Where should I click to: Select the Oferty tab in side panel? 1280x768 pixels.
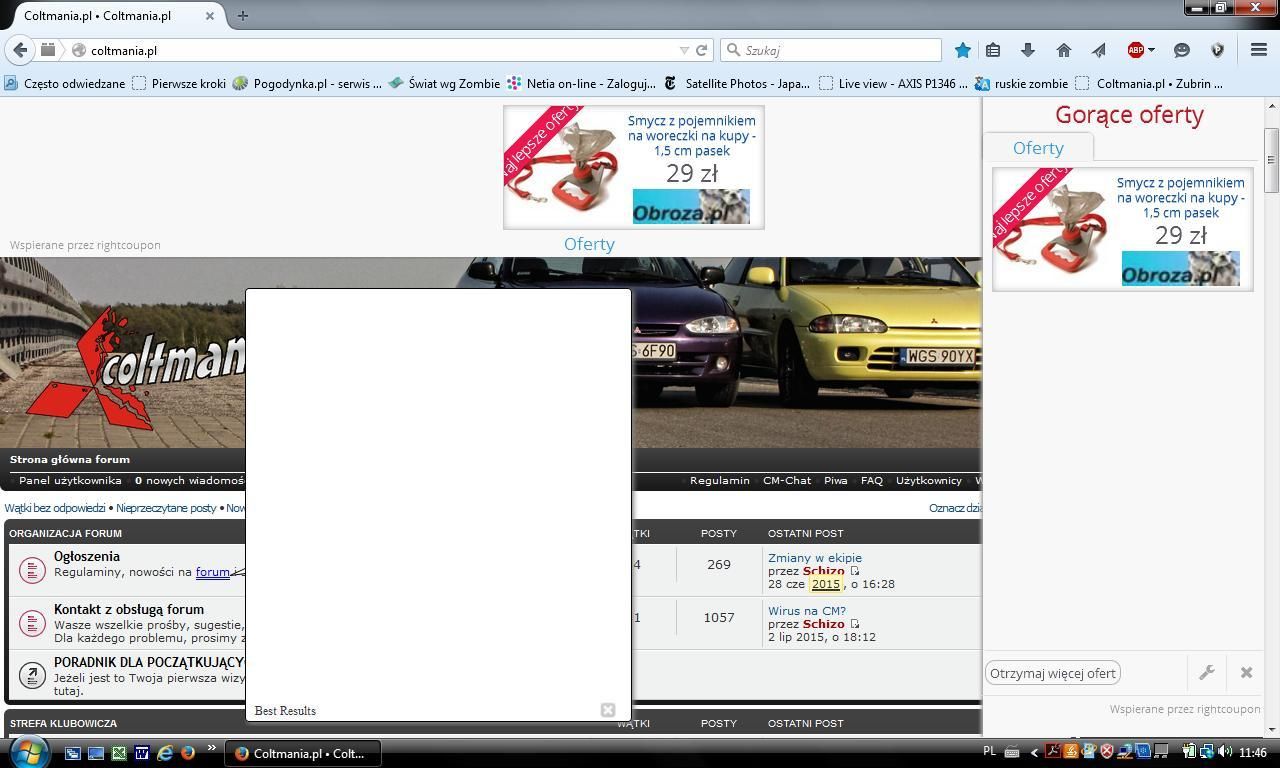pyautogui.click(x=1038, y=148)
